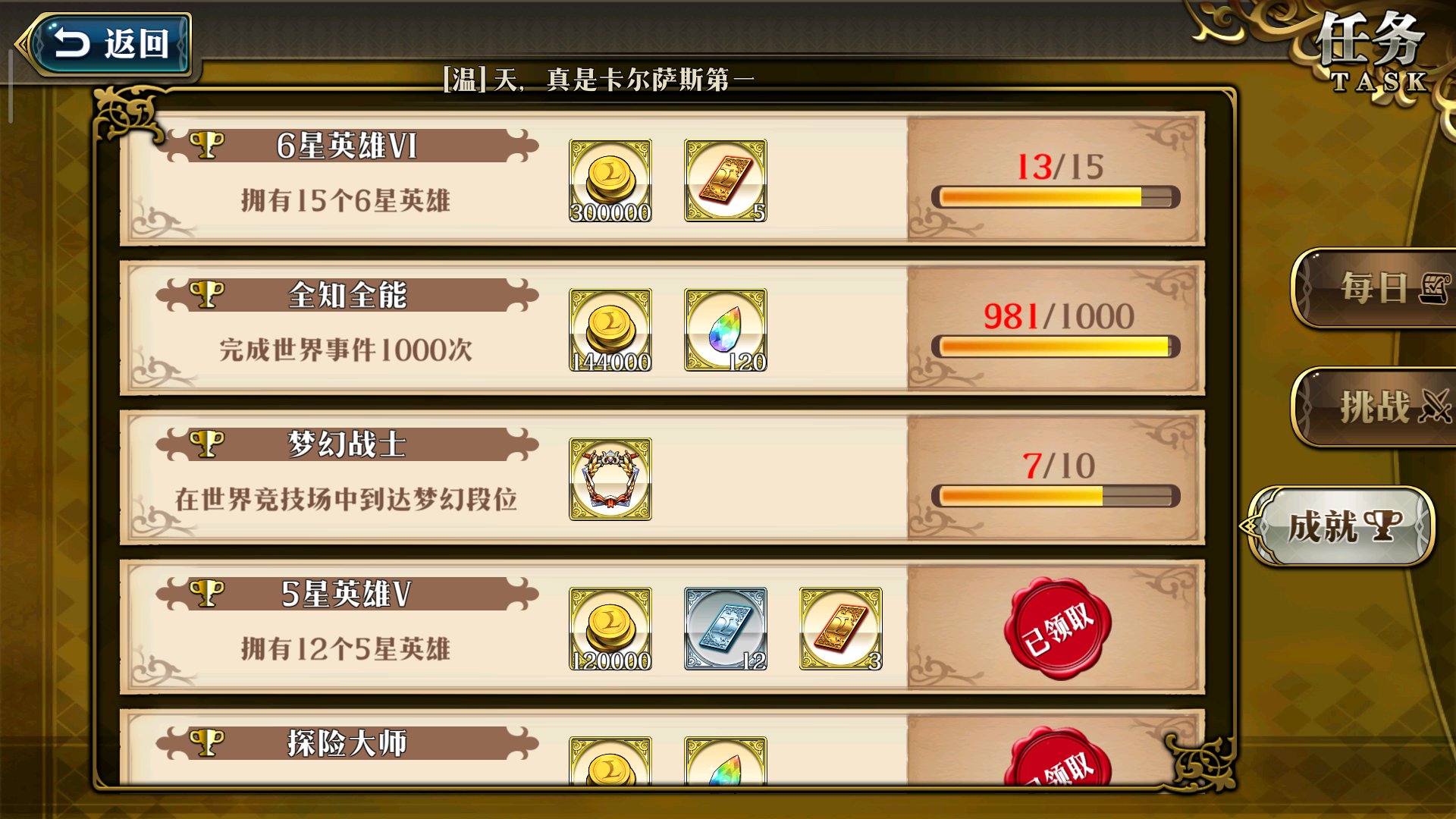
Task: Click the 7/10 progress bar
Action: (1056, 496)
